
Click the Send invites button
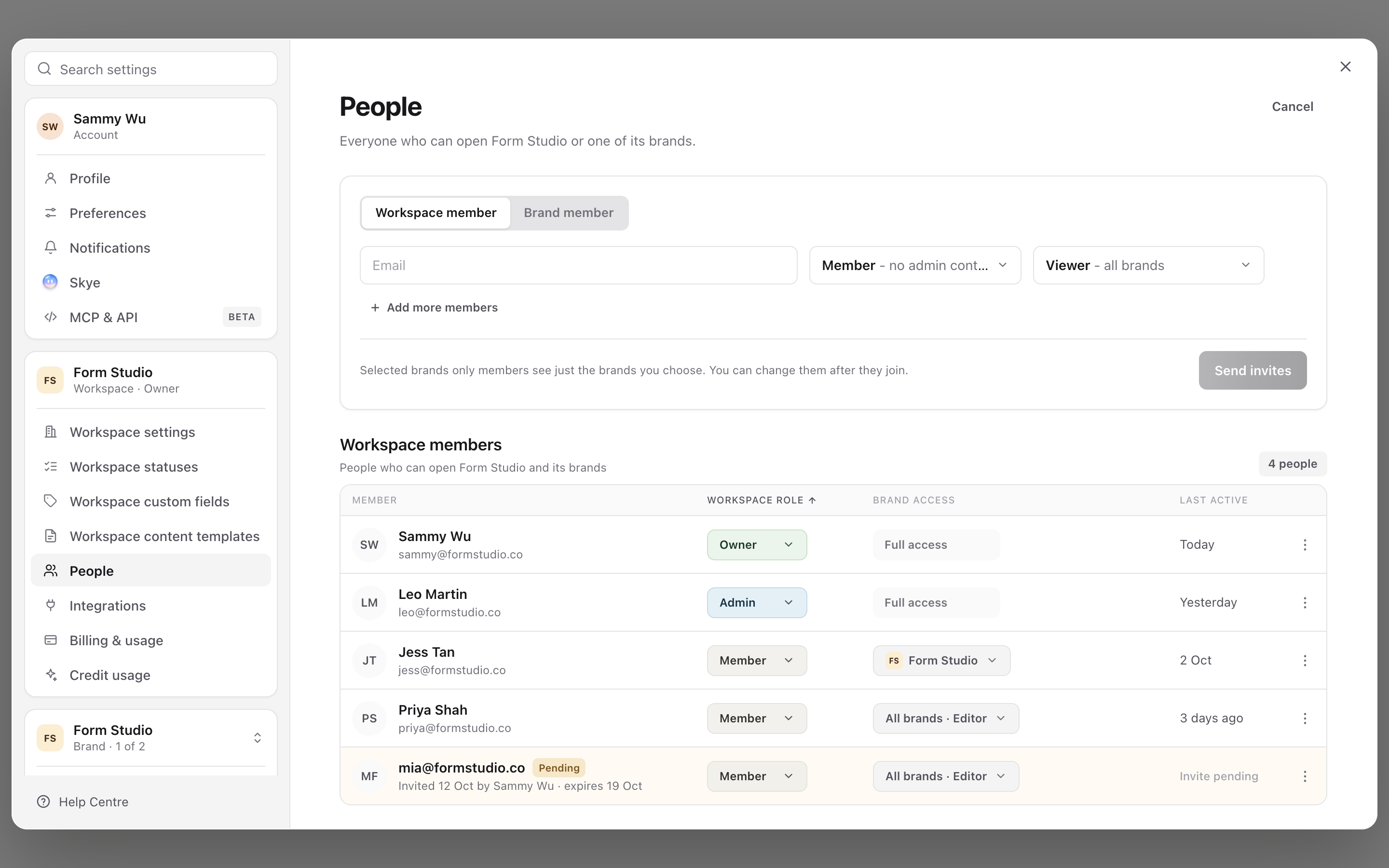tap(1253, 370)
